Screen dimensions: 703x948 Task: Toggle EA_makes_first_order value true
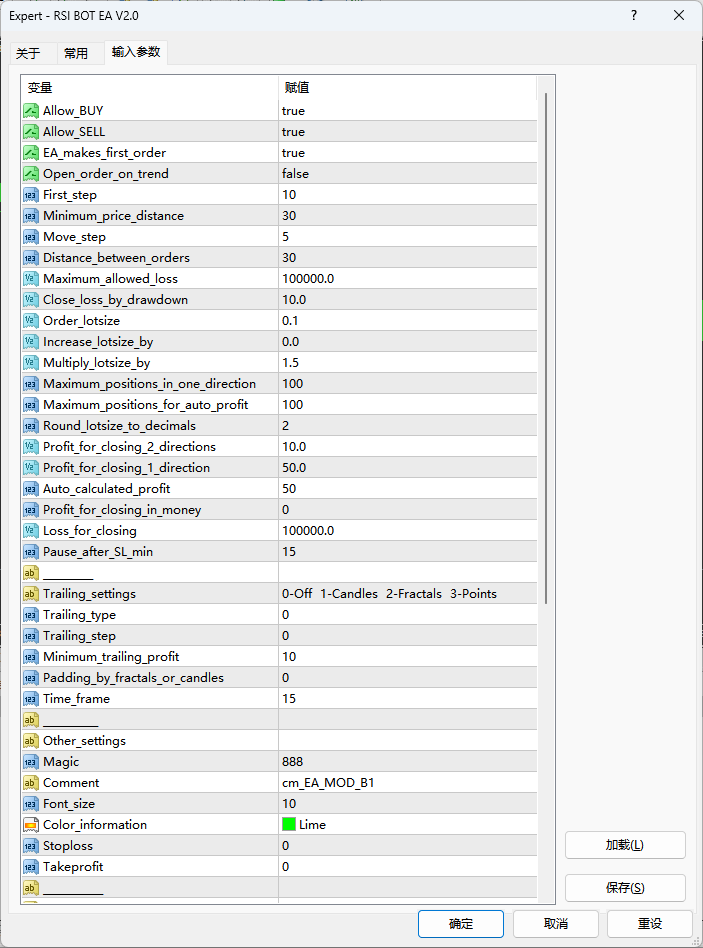pos(293,153)
